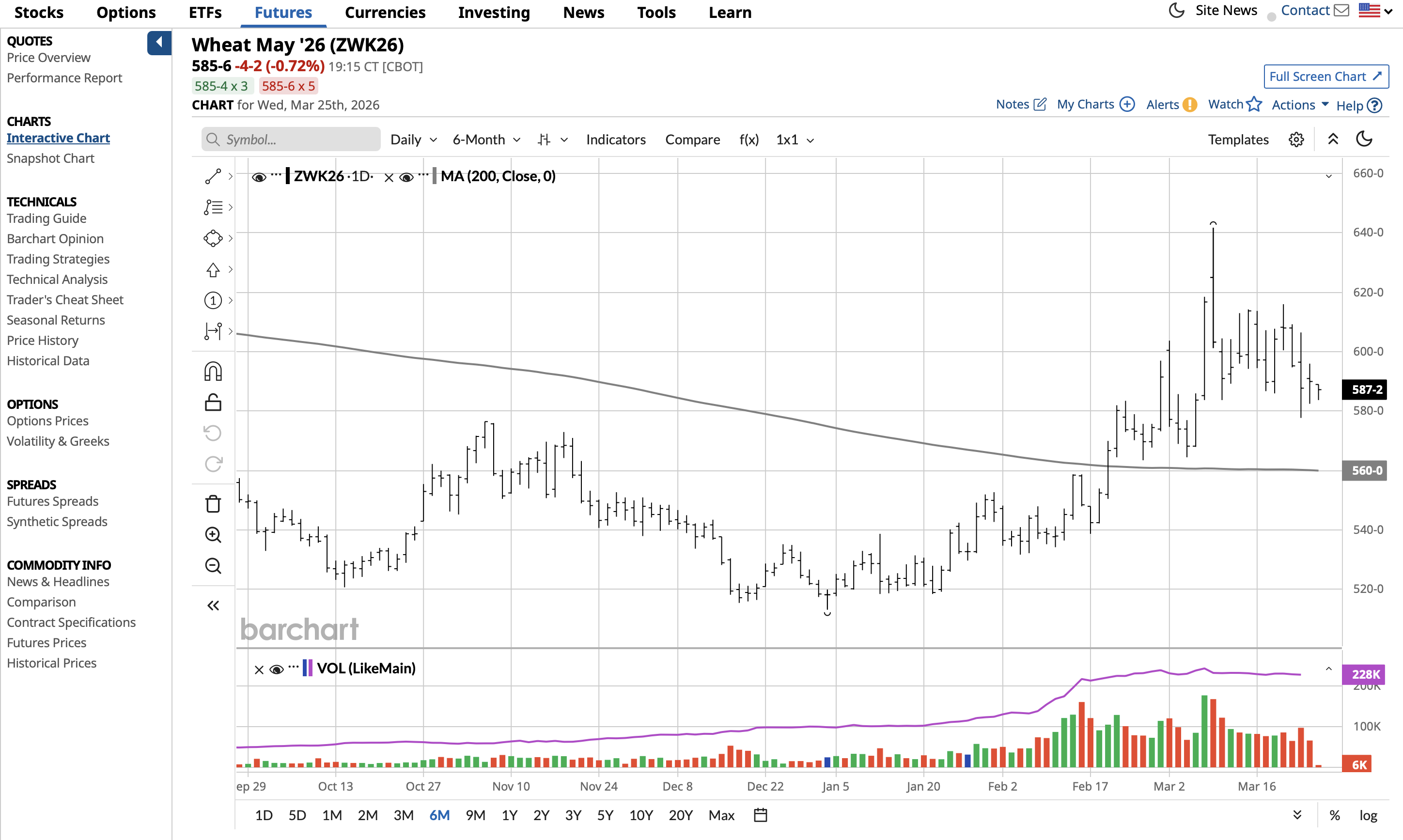Screen dimensions: 1403x840
Task: Click the Full Screen Chart button
Action: pos(1325,77)
